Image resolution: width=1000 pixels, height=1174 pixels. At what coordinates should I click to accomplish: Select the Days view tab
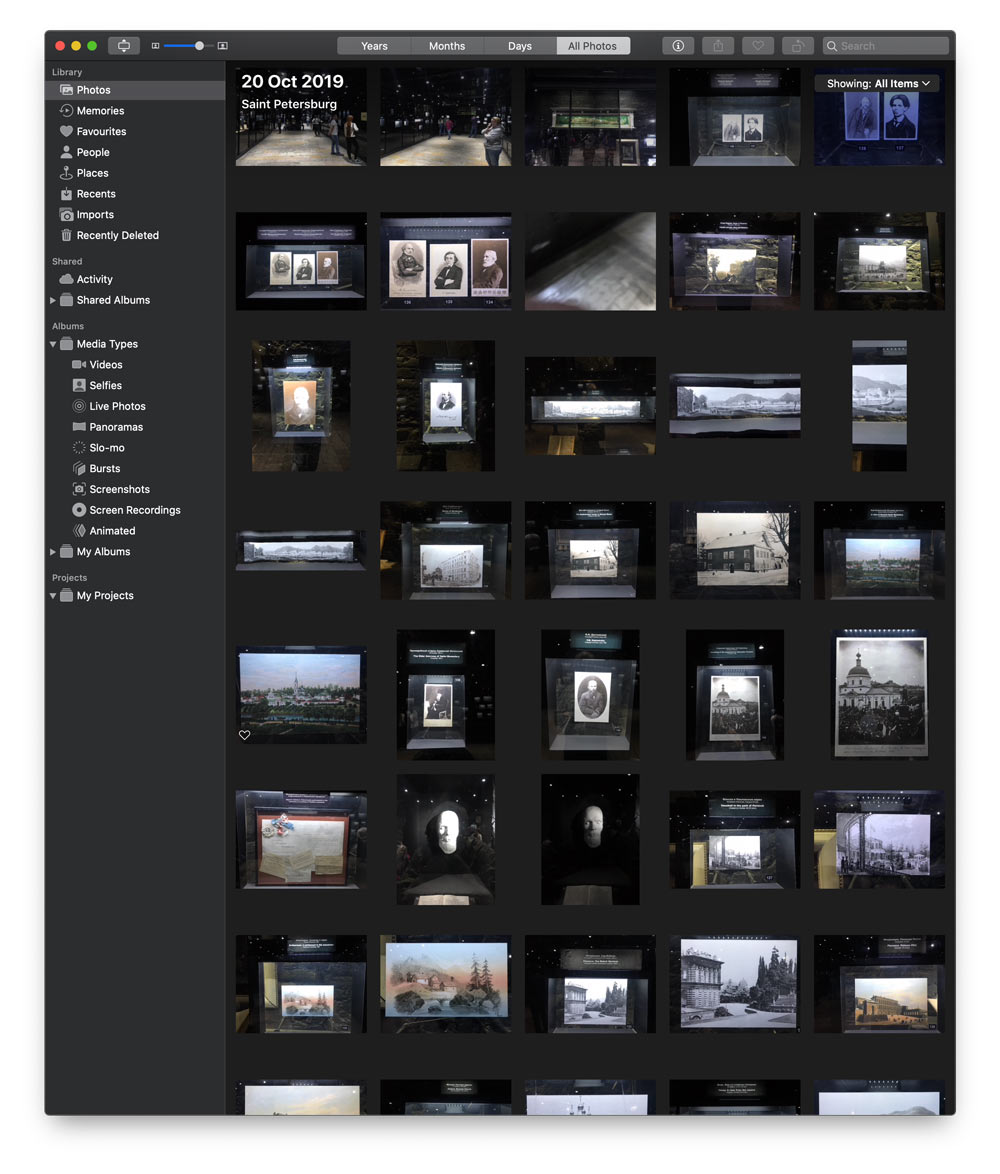[x=519, y=46]
